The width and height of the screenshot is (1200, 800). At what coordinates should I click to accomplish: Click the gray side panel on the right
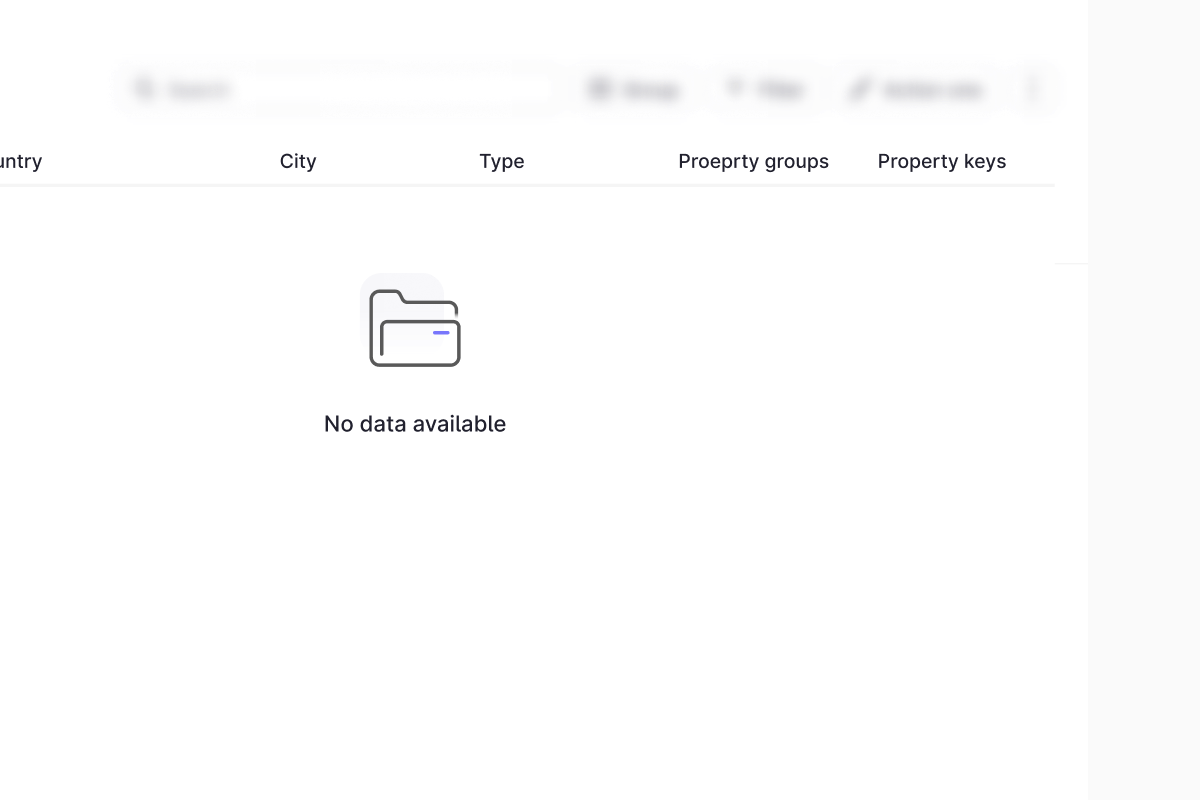[1144, 400]
